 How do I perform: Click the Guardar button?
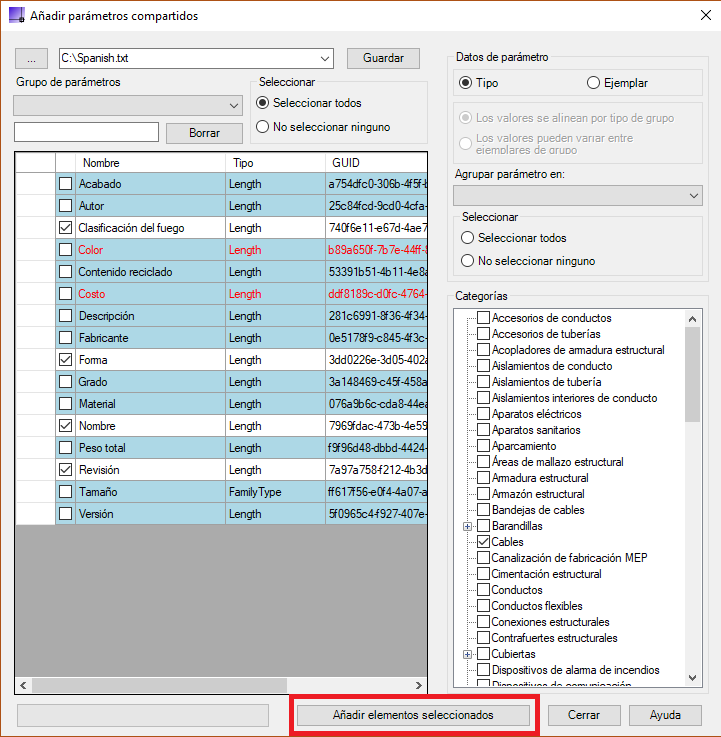click(383, 58)
